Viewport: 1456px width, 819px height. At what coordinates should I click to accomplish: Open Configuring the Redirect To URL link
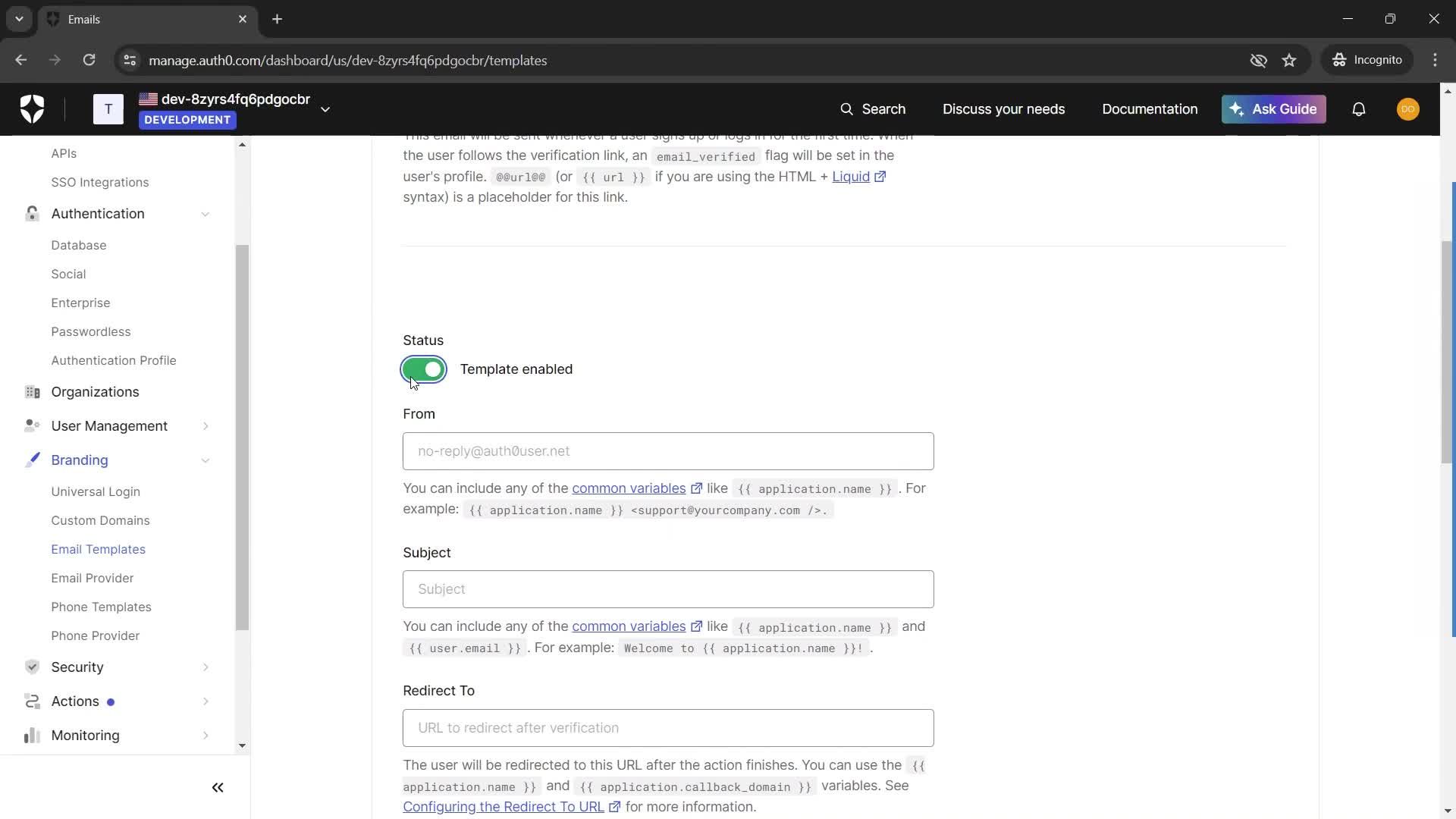[504, 807]
